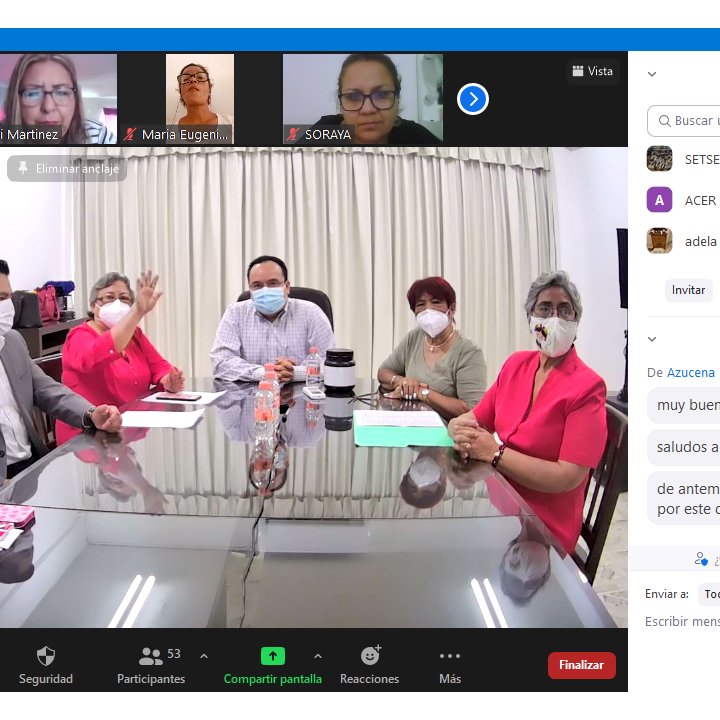
Task: Collapse the chat panel chevron
Action: click(x=652, y=339)
